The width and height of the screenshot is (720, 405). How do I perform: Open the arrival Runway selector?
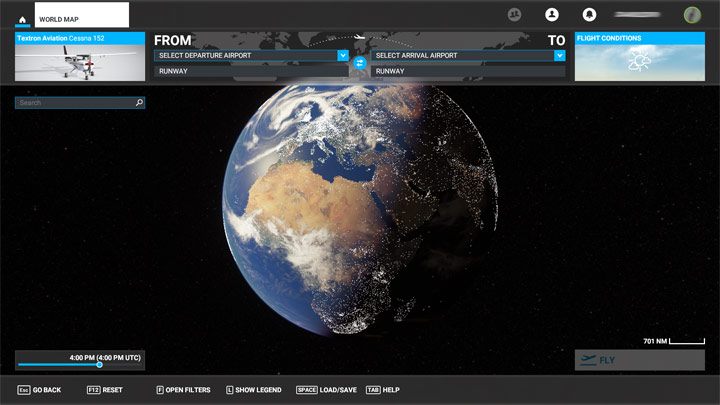tap(467, 72)
